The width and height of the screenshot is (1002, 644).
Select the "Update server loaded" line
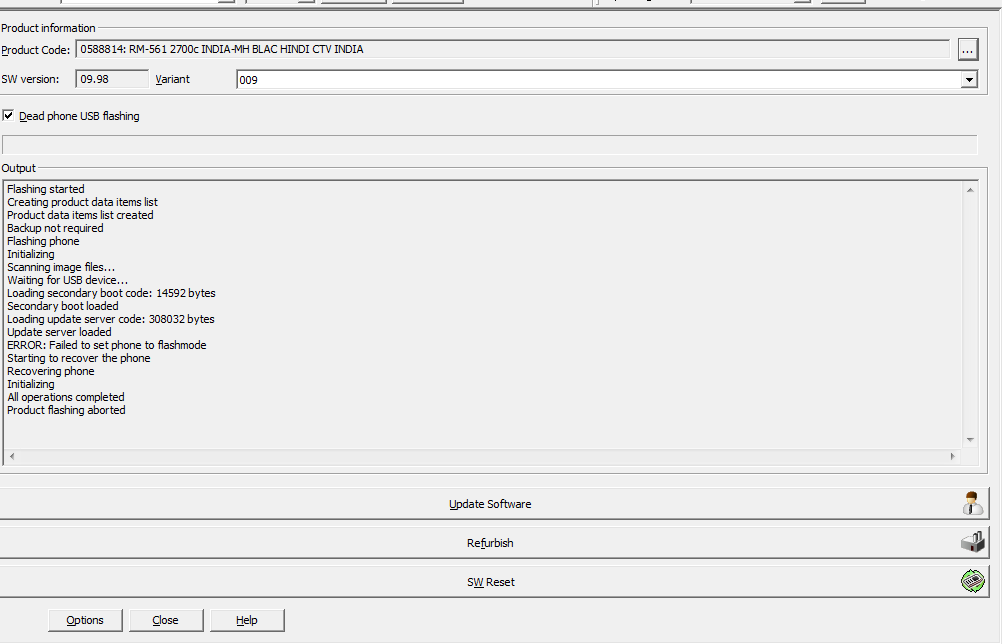pyautogui.click(x=59, y=332)
